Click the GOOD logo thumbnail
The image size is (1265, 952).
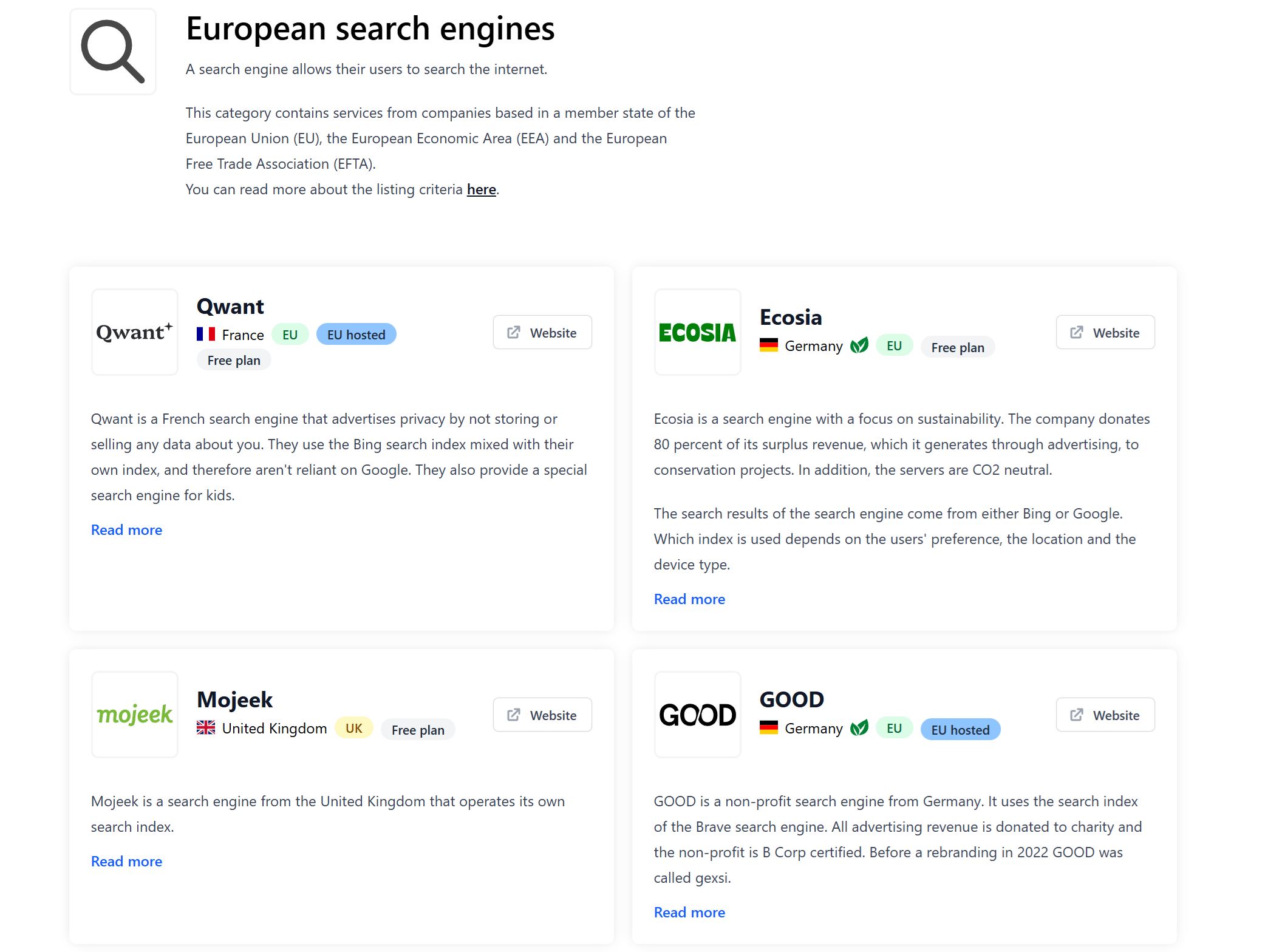(697, 715)
